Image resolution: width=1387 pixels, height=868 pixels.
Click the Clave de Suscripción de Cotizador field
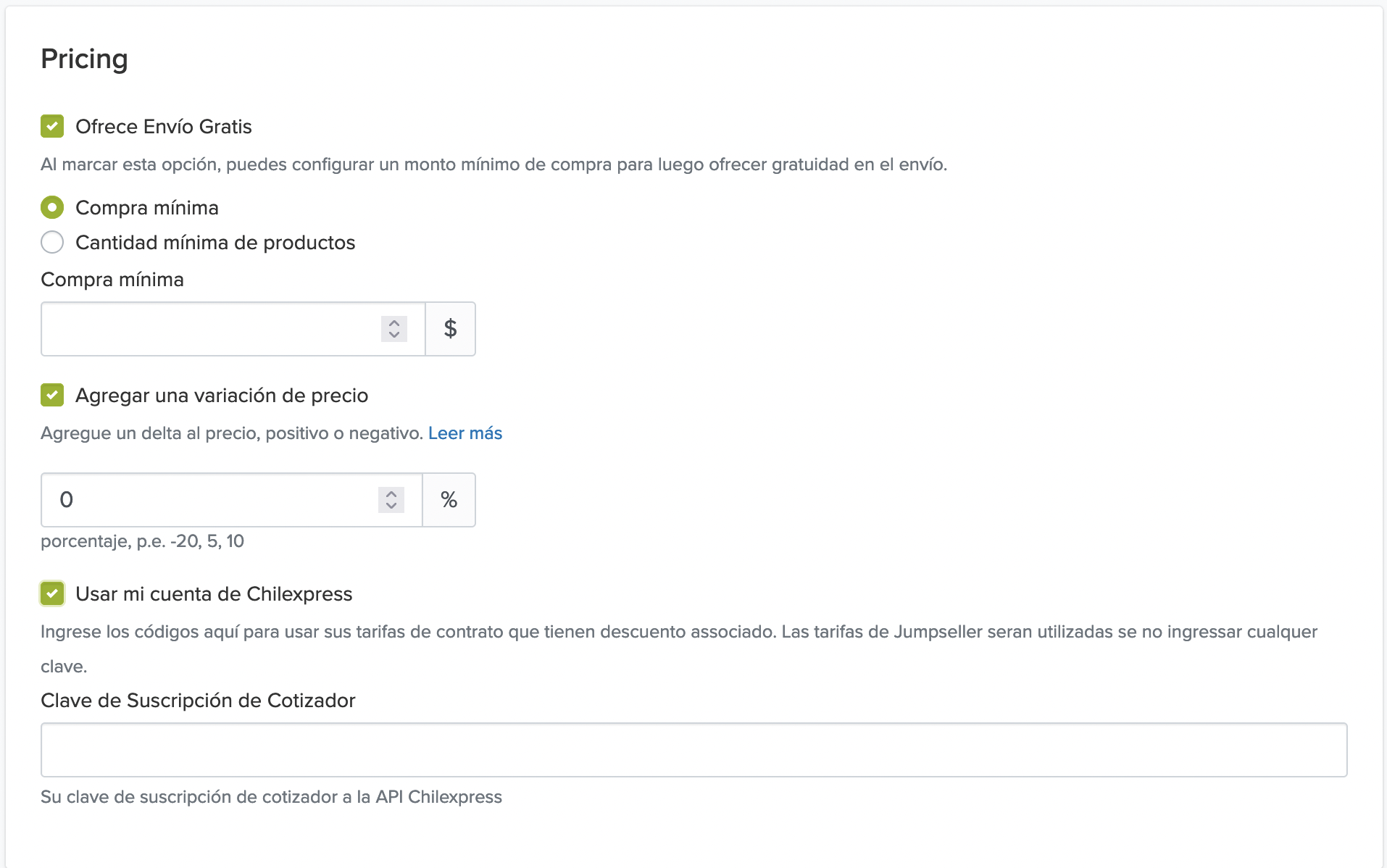[x=693, y=750]
